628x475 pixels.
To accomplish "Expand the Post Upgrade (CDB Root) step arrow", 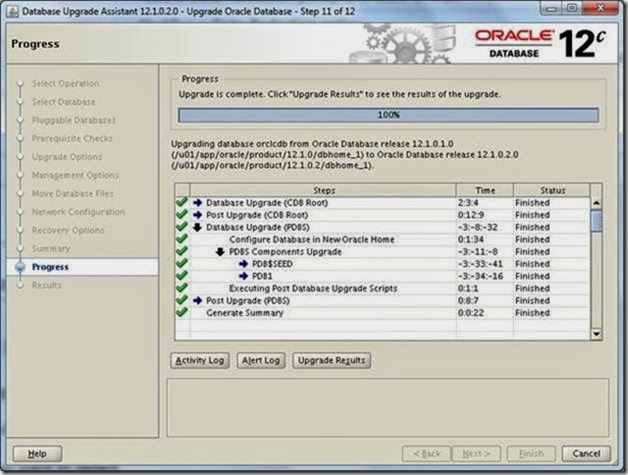I will point(197,215).
